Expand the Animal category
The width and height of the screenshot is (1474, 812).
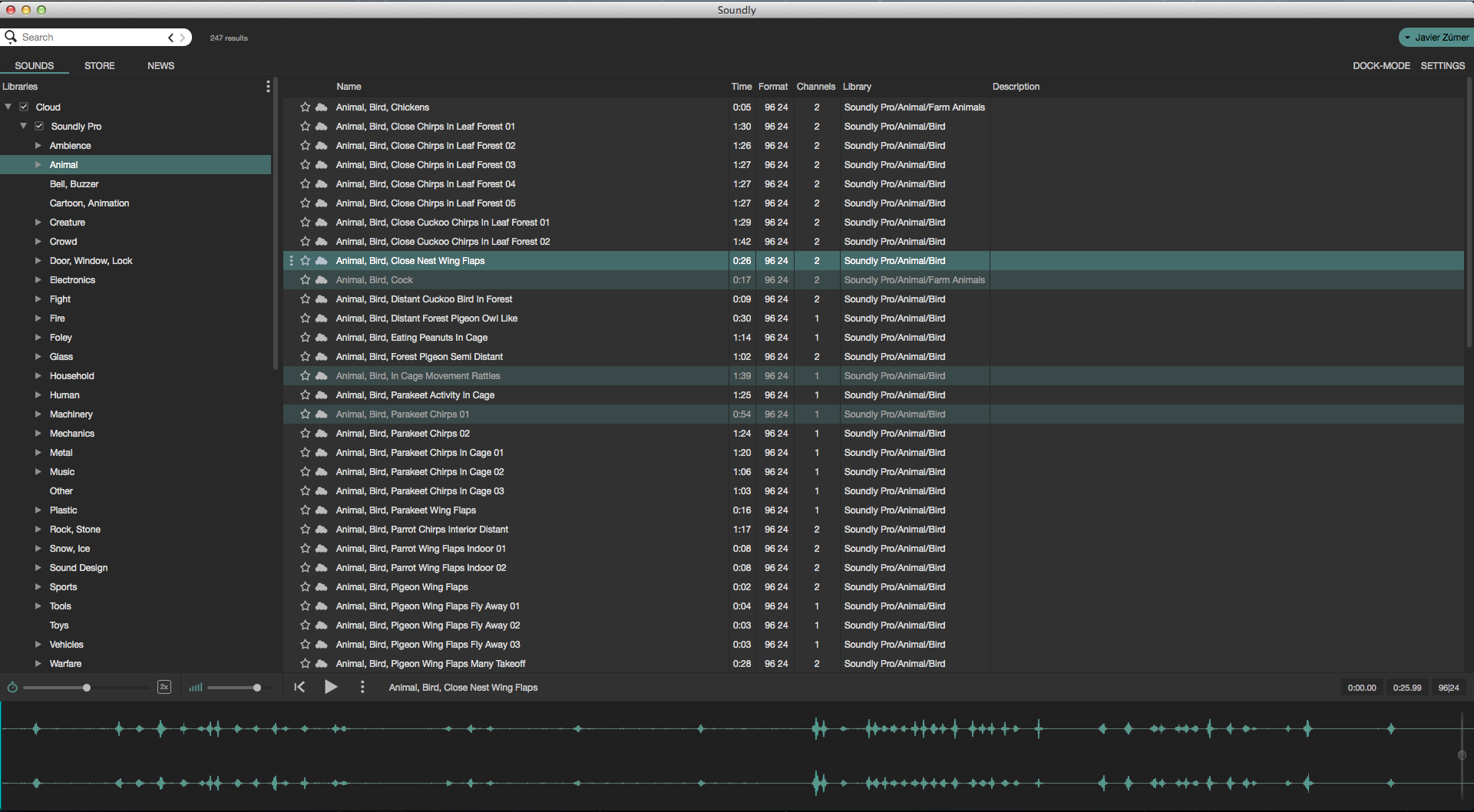point(38,165)
